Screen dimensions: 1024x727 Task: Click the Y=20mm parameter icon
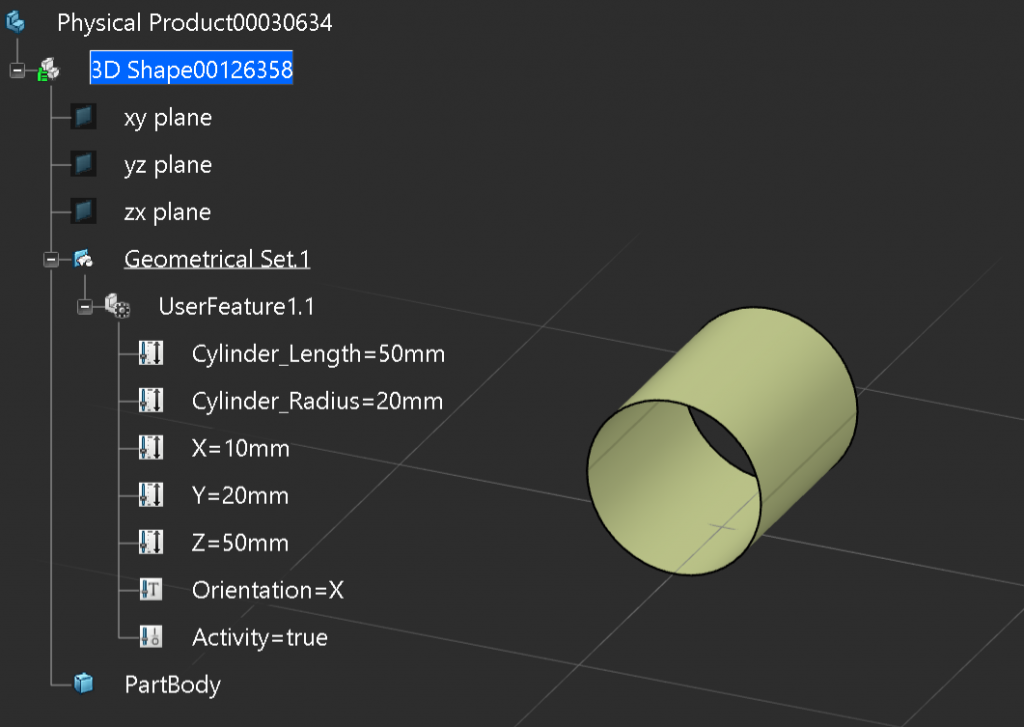151,494
